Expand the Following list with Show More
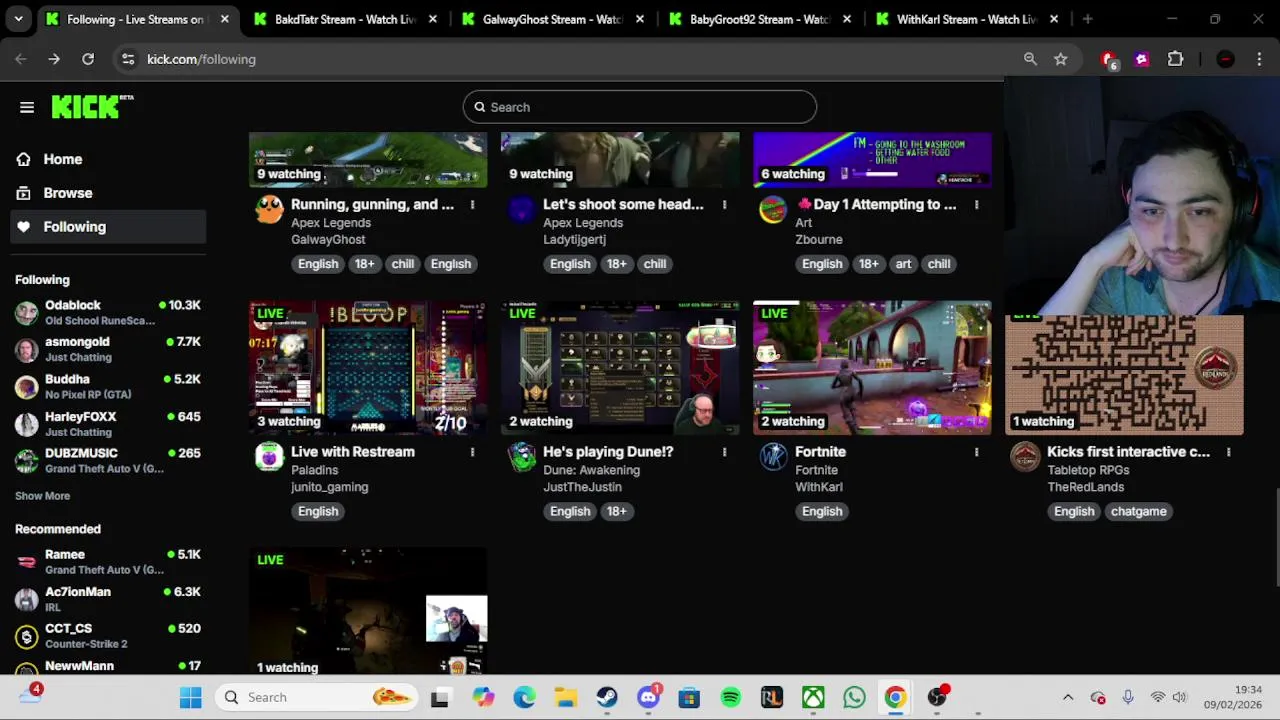This screenshot has height=720, width=1280. (42, 496)
